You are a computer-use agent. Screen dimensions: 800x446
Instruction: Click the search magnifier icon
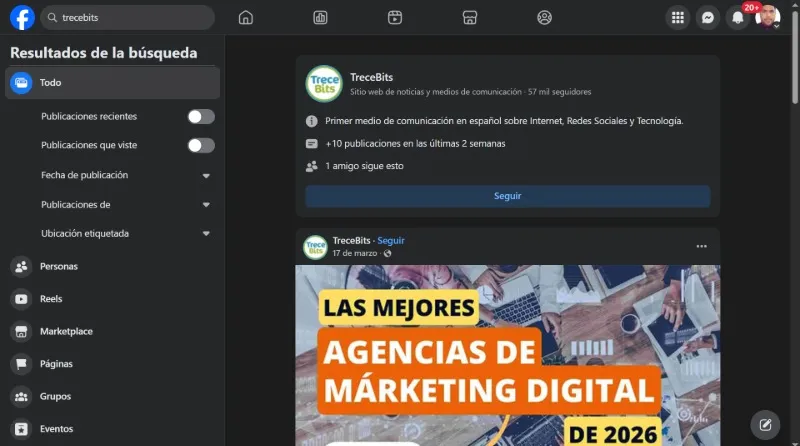52,17
